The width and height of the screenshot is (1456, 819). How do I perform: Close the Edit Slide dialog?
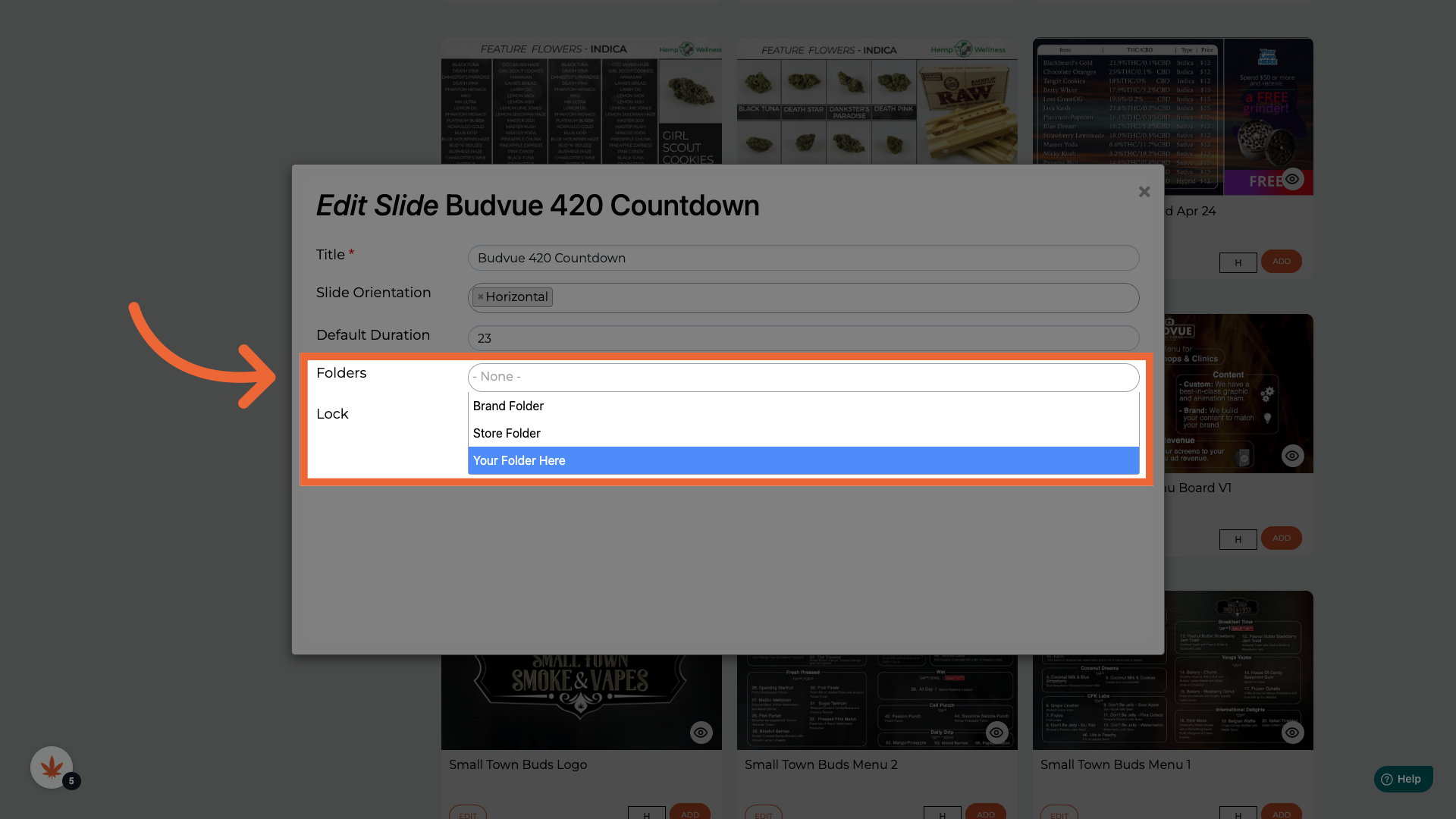click(1144, 192)
